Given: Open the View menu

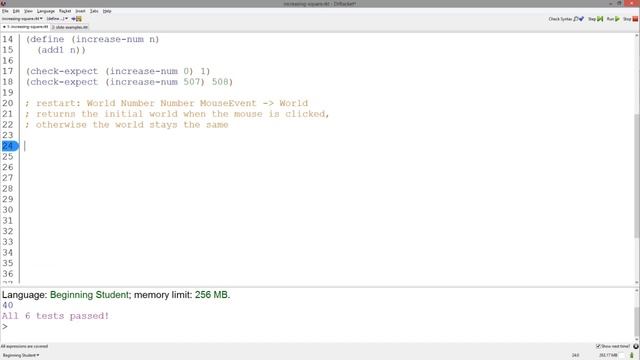Looking at the screenshot, I should [x=28, y=11].
